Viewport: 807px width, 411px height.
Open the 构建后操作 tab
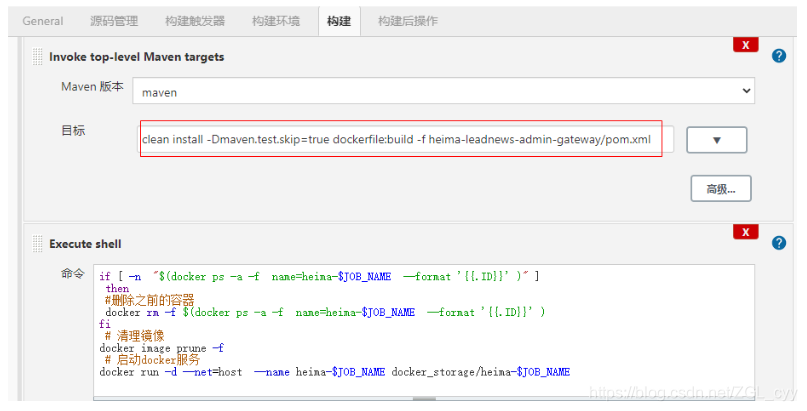(408, 21)
